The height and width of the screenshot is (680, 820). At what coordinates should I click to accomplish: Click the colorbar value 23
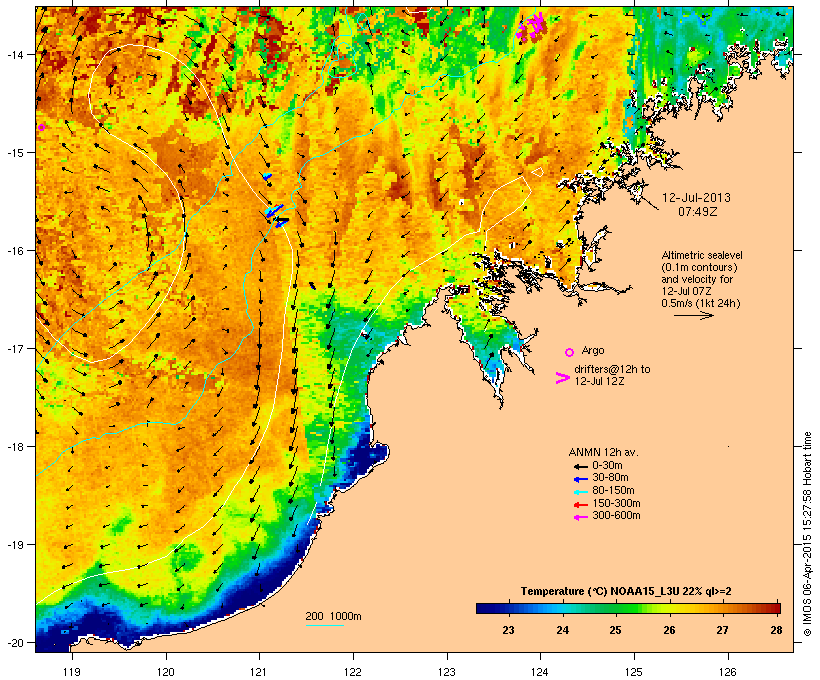508,630
